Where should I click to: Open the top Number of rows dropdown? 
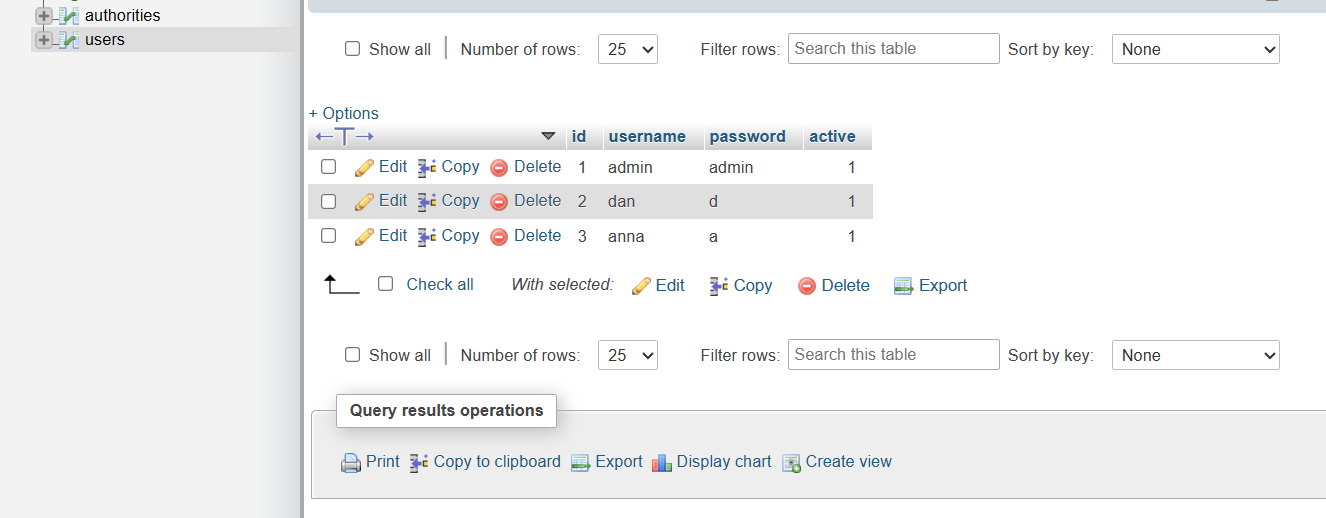pos(627,49)
